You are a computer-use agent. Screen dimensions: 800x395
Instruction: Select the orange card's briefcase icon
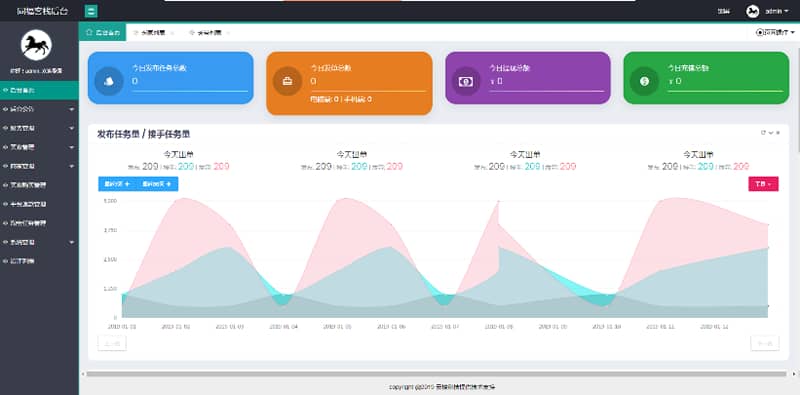click(287, 81)
